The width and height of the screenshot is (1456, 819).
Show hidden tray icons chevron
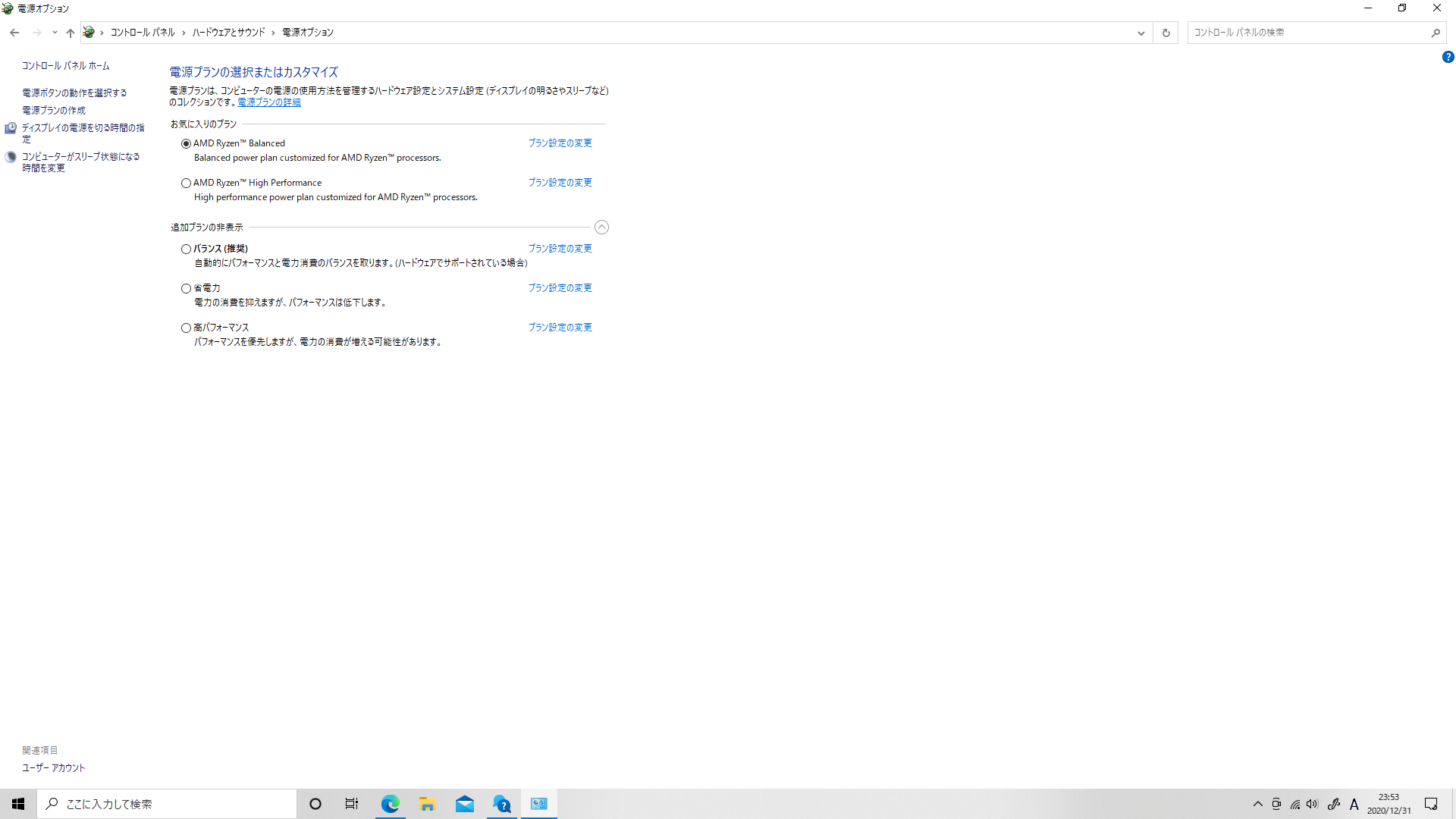click(x=1258, y=804)
